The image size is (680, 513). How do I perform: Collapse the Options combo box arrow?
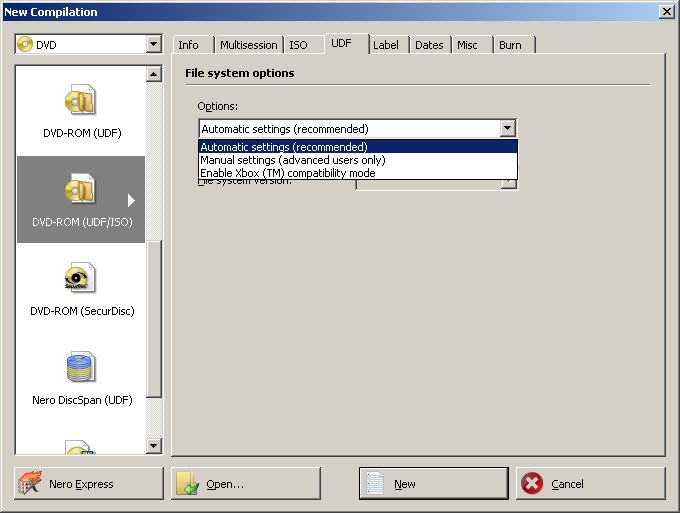[507, 128]
